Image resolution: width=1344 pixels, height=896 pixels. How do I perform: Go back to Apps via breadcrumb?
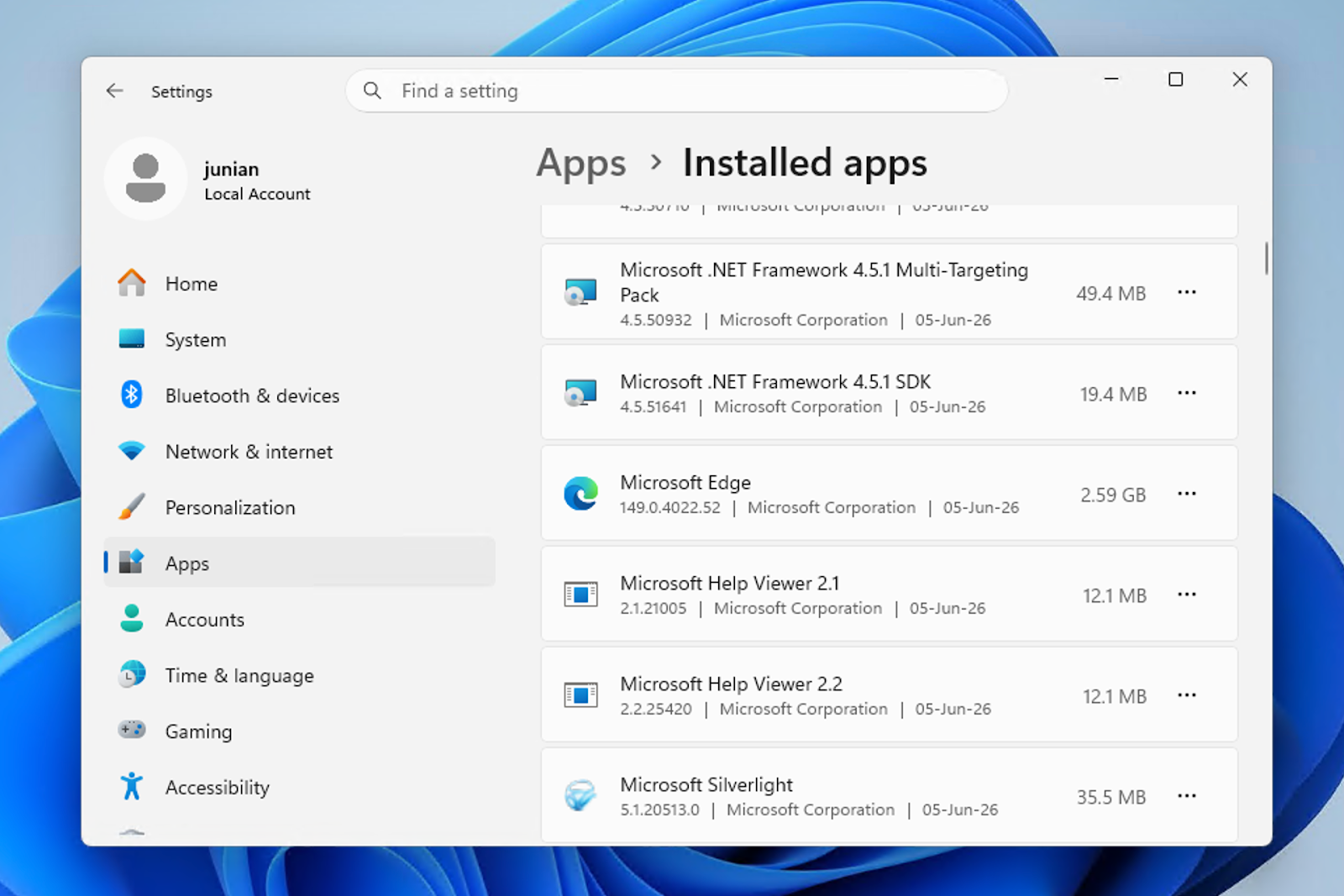click(581, 163)
